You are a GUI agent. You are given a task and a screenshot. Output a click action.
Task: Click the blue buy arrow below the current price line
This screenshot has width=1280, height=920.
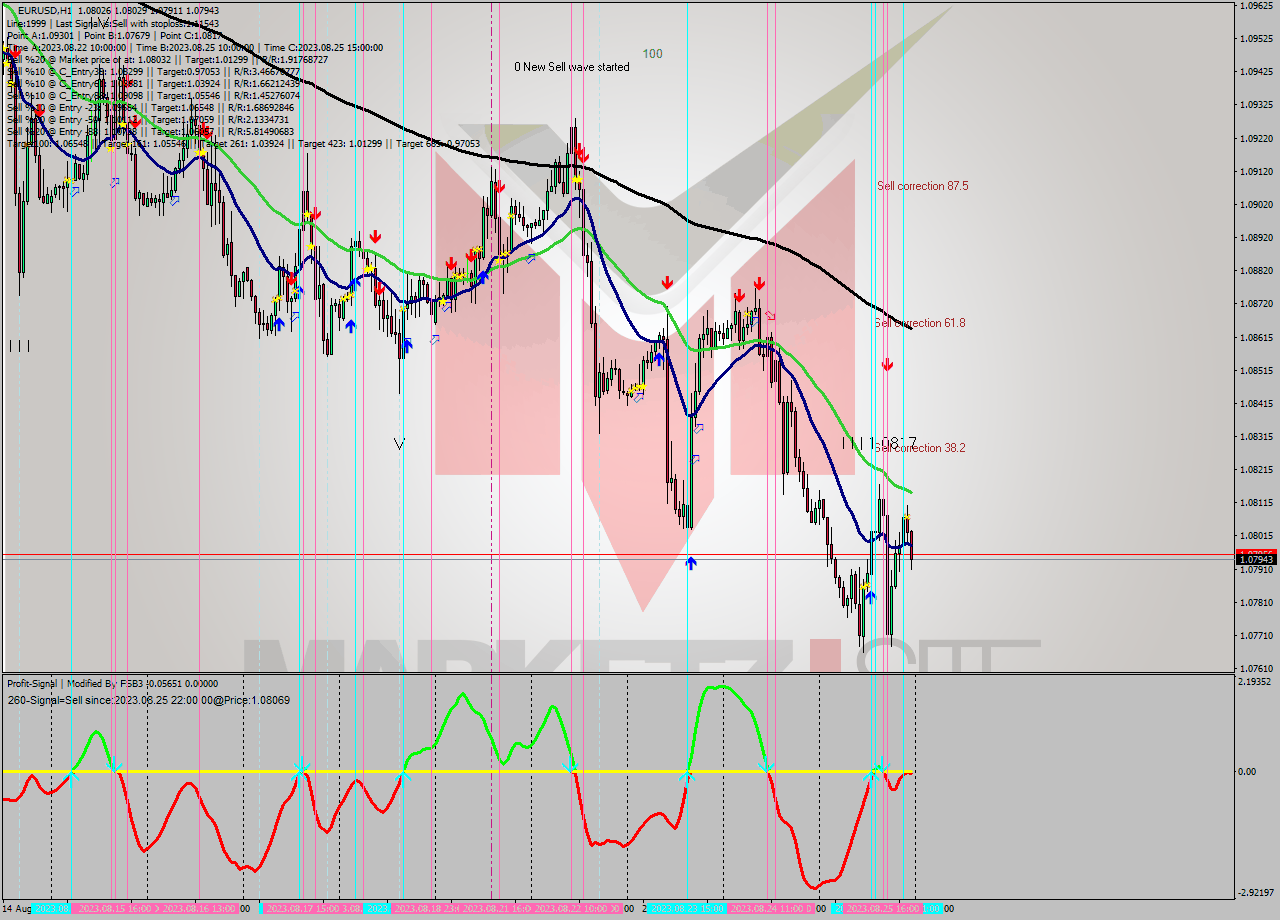click(x=691, y=562)
